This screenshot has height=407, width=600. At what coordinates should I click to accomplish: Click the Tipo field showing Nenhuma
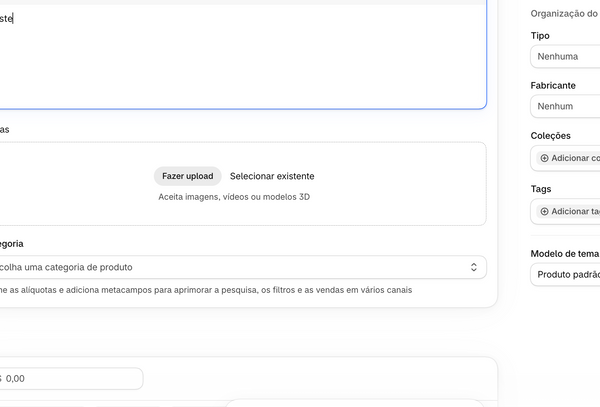[565, 57]
